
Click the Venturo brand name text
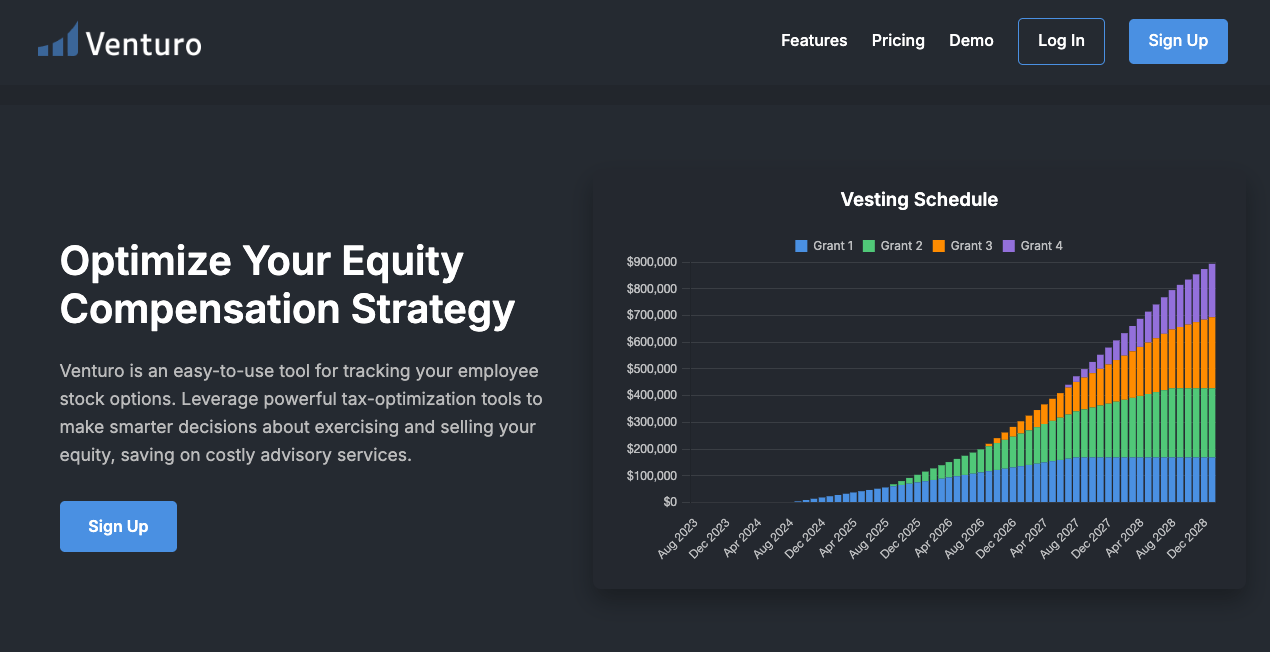(x=143, y=43)
